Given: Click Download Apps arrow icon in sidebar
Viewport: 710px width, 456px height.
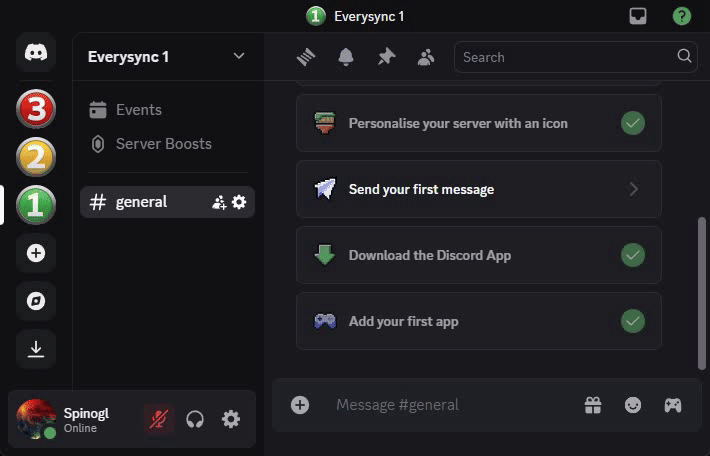Looking at the screenshot, I should coord(36,349).
